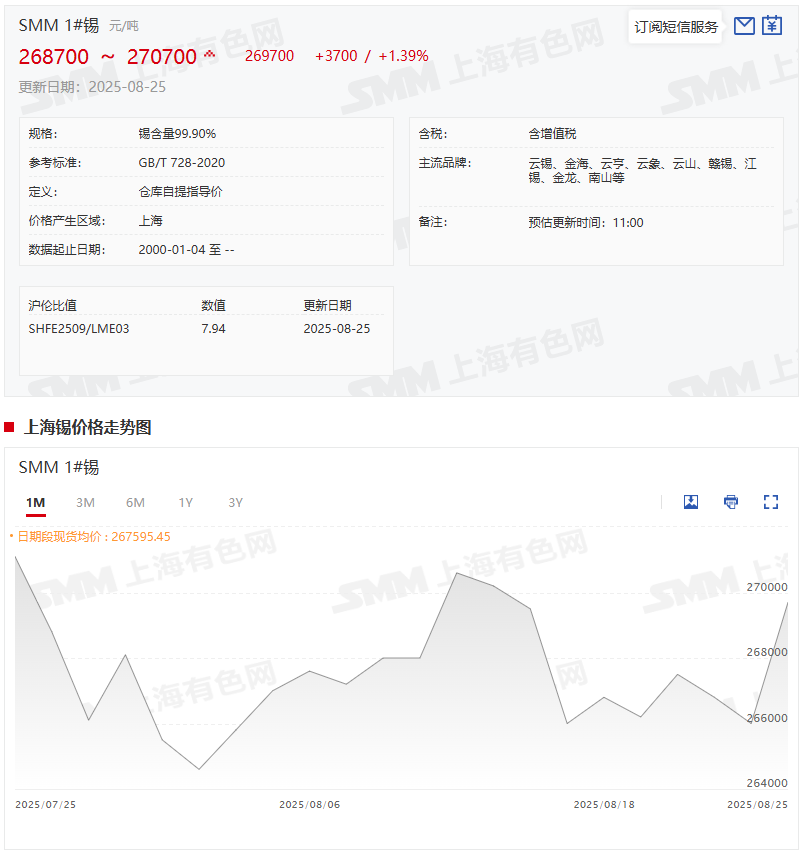Screen dimensions: 807x855
Task: Click the 2025/08/06 x-axis date label
Action: click(x=309, y=805)
